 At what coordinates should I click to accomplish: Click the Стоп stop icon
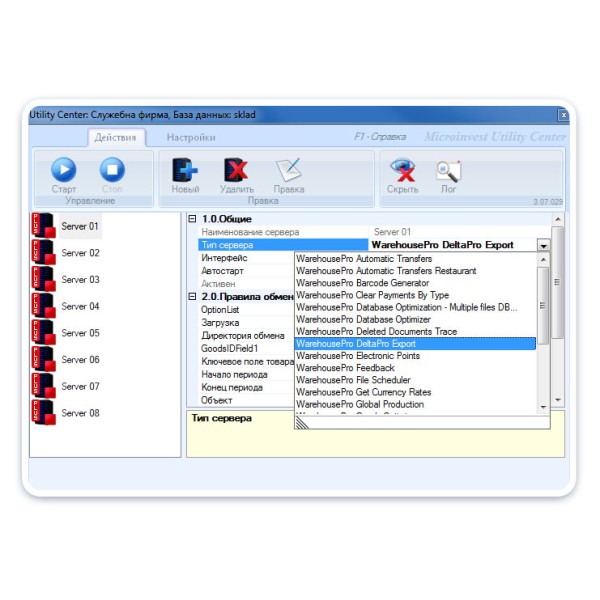pos(112,170)
